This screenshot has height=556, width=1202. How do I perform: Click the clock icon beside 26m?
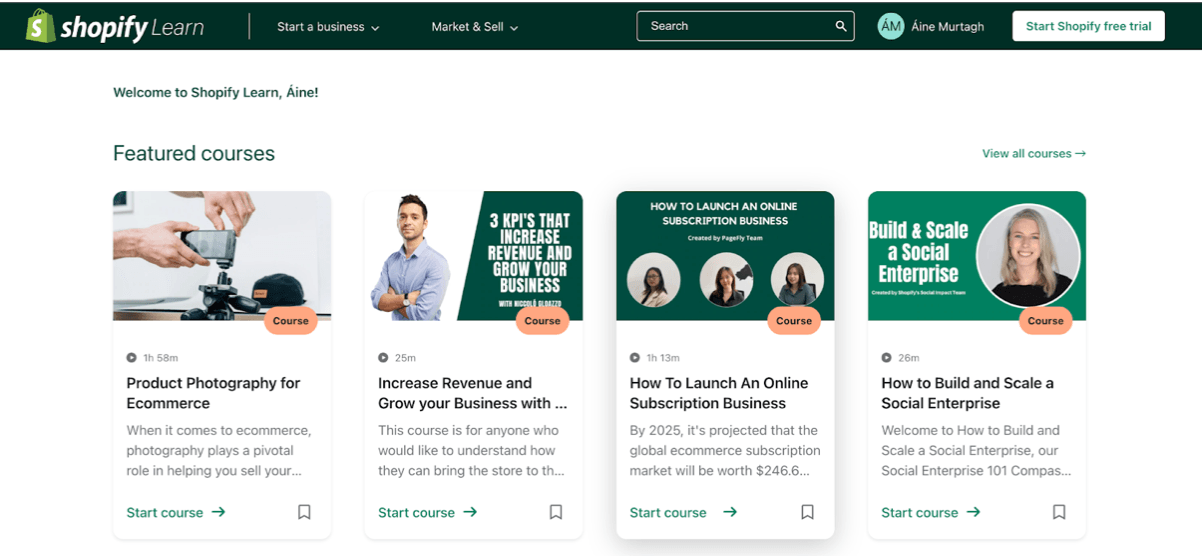886,358
